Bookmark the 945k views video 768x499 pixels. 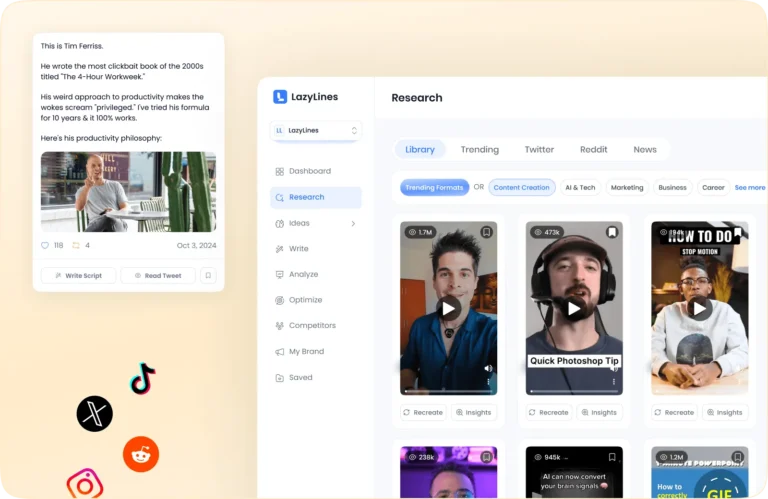coord(612,457)
